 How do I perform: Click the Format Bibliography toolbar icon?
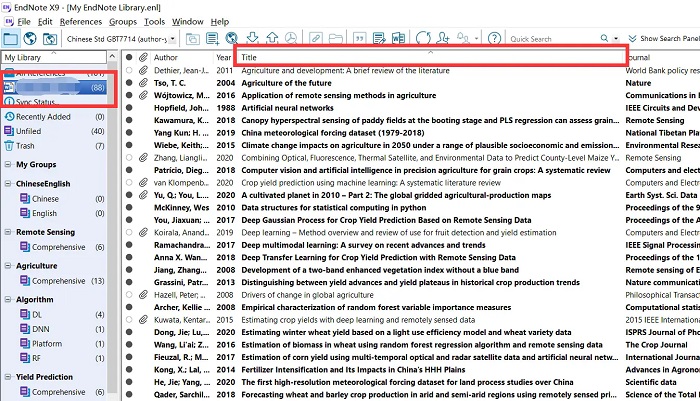tap(379, 38)
